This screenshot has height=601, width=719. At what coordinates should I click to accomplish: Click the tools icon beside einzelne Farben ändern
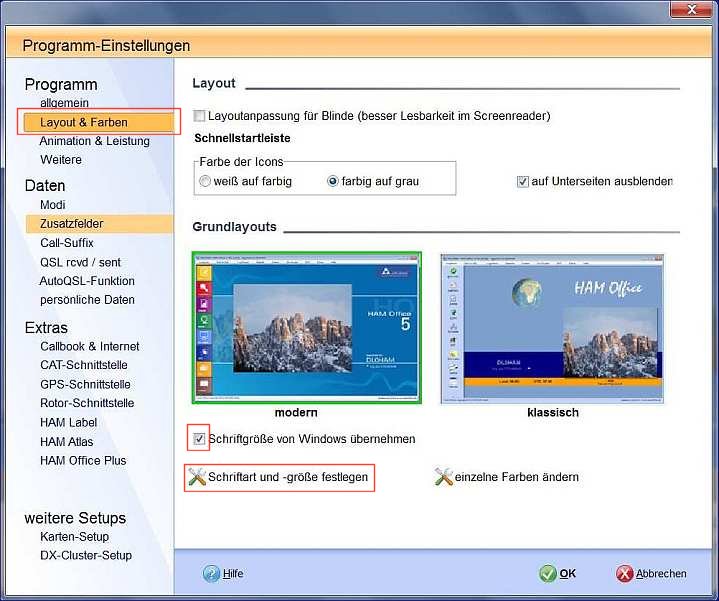(x=443, y=477)
